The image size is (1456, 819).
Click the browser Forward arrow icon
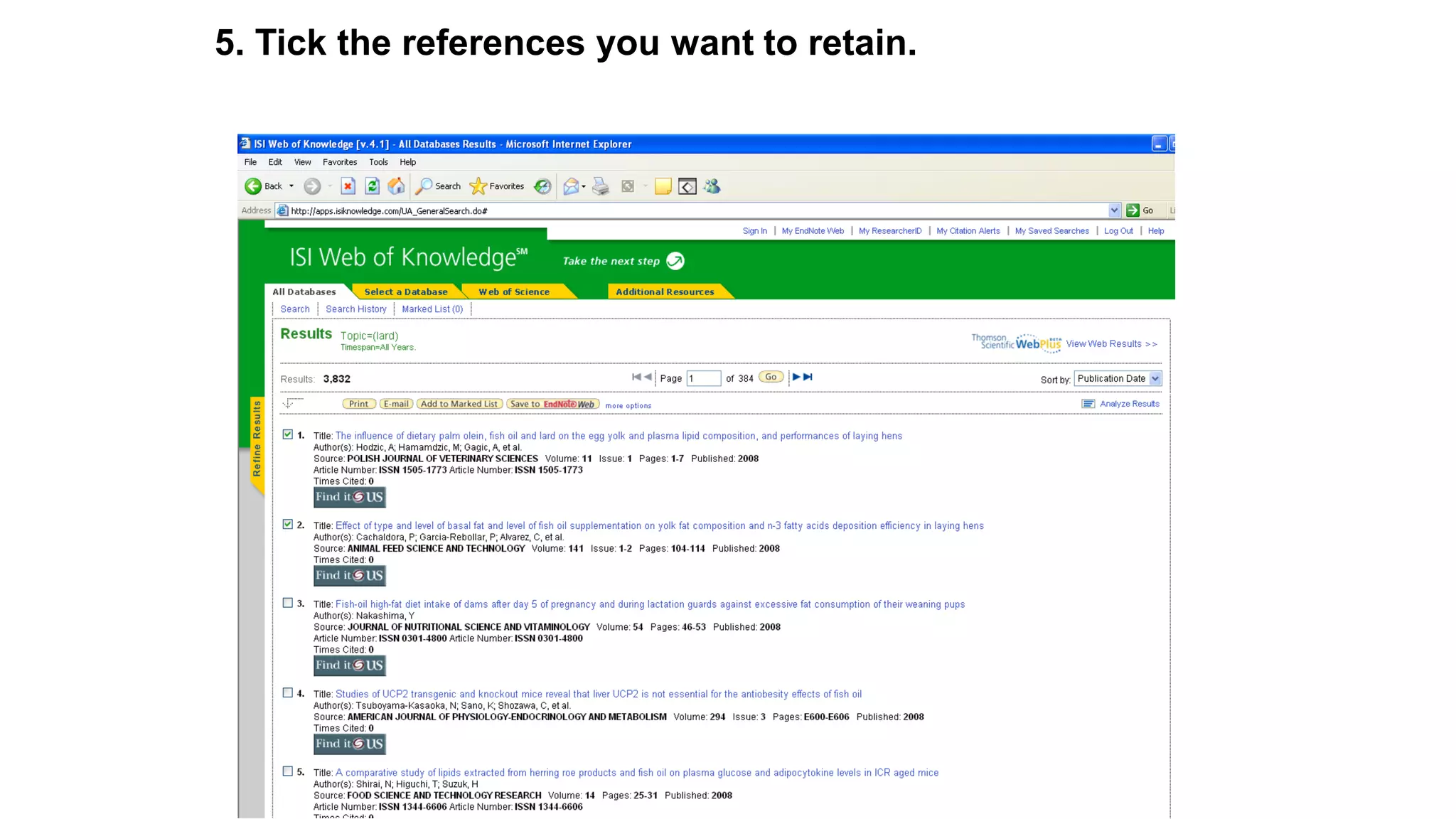pyautogui.click(x=312, y=186)
